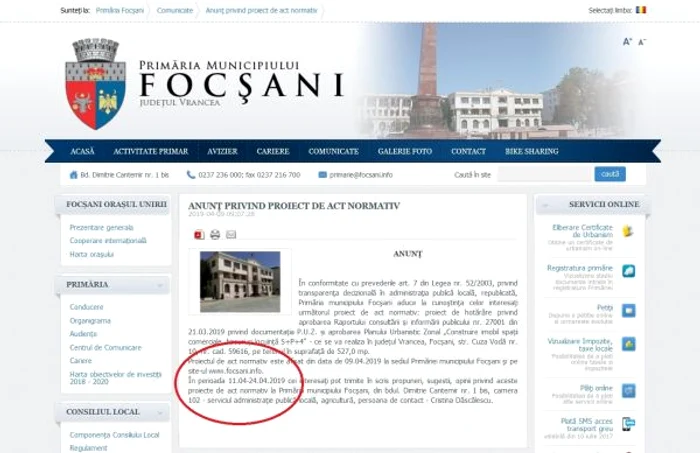The image size is (700, 453).
Task: Click the address Bd. Dimitrie Cantemir nr. 1 bis
Action: (125, 175)
